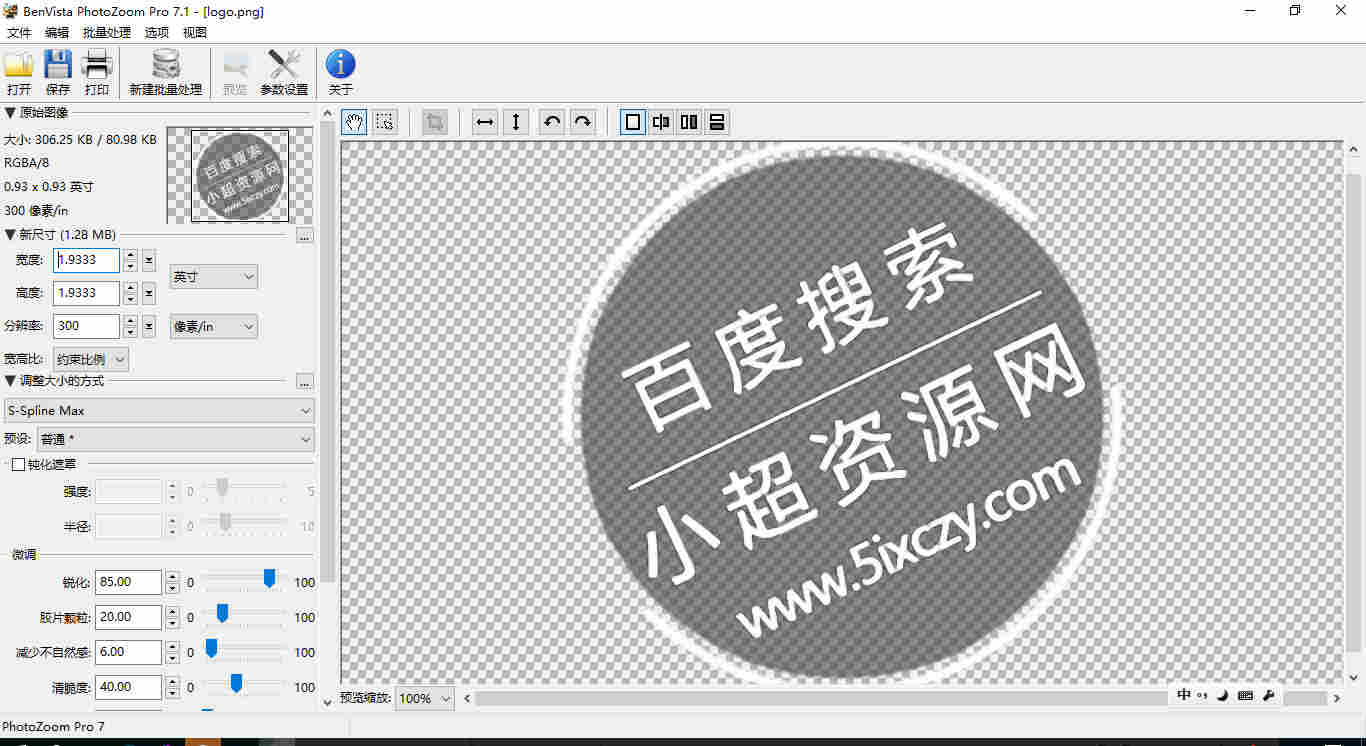Increase 宽度 with stepper up arrow
Image resolution: width=1366 pixels, height=746 pixels.
click(130, 255)
